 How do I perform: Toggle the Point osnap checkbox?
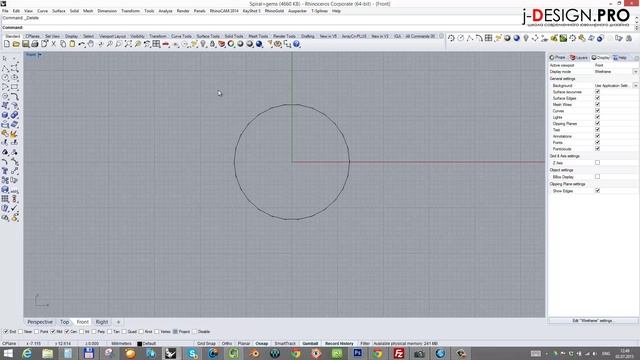pyautogui.click(x=37, y=331)
